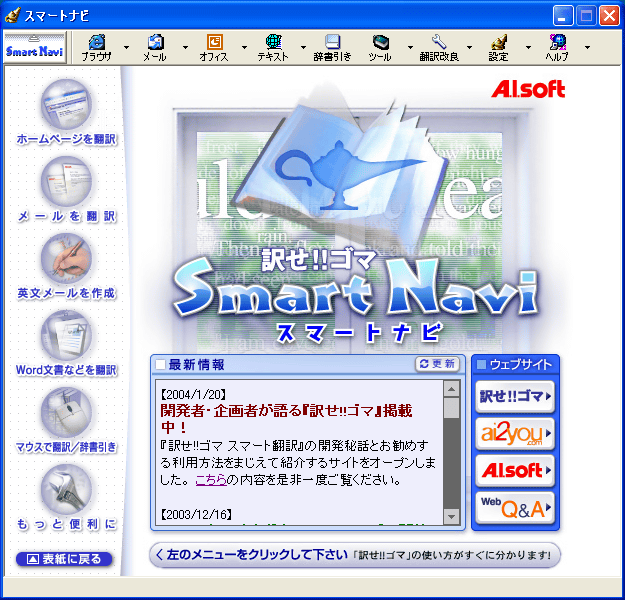The height and width of the screenshot is (600, 625).
Task: Launch the 辞書引き dictionary icon
Action: 332,47
